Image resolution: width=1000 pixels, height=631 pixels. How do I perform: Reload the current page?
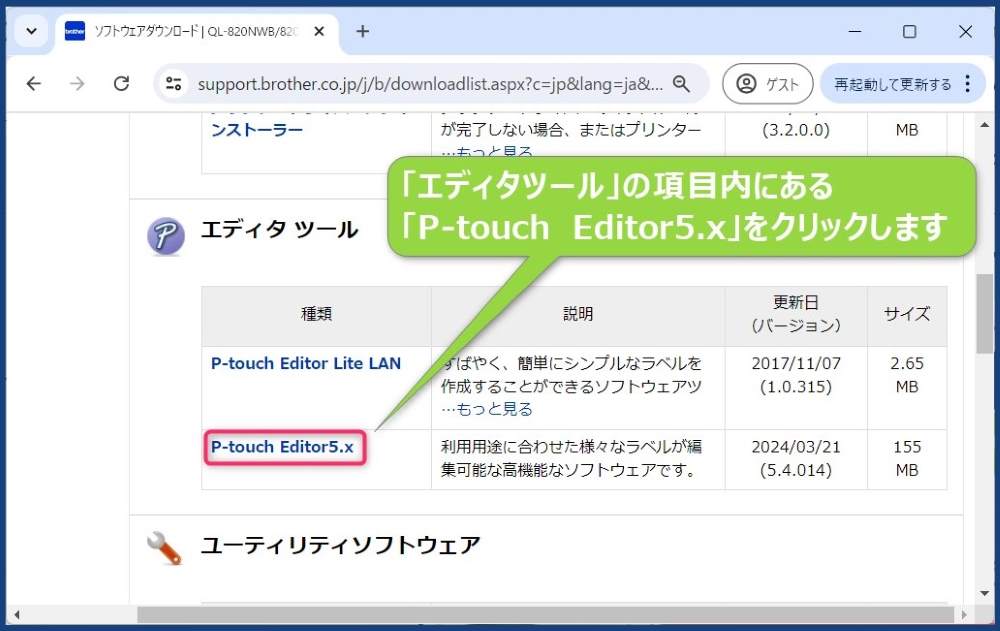click(121, 84)
